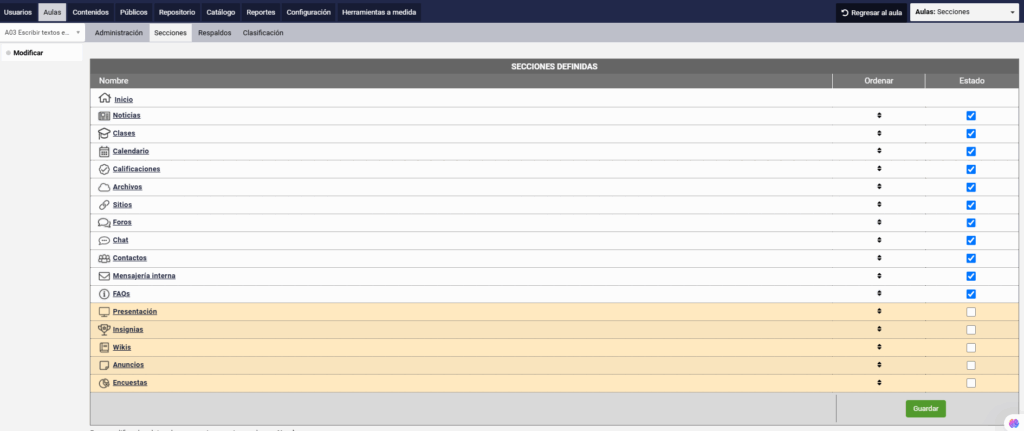Enable the Wikis section checkbox
1024x431 pixels.
coord(970,347)
